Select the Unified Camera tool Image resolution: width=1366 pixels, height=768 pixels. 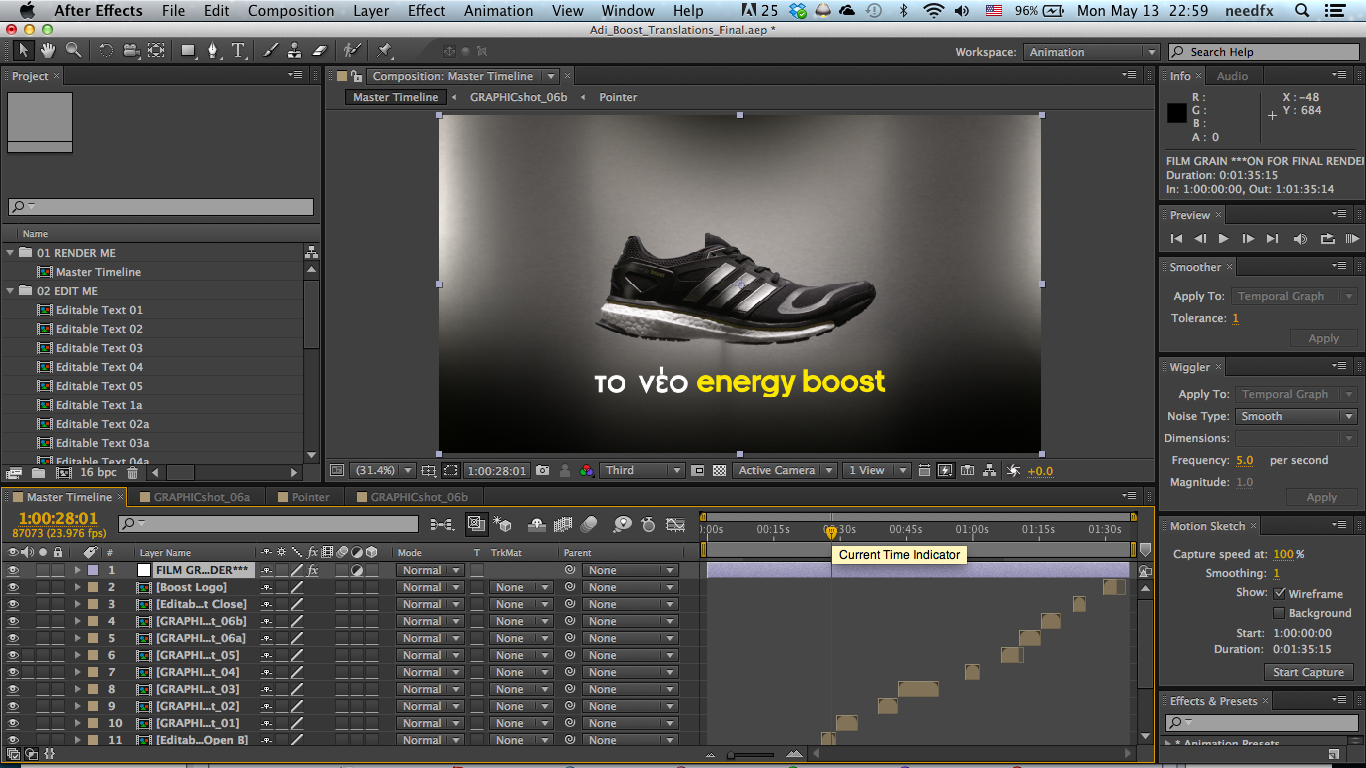point(131,50)
